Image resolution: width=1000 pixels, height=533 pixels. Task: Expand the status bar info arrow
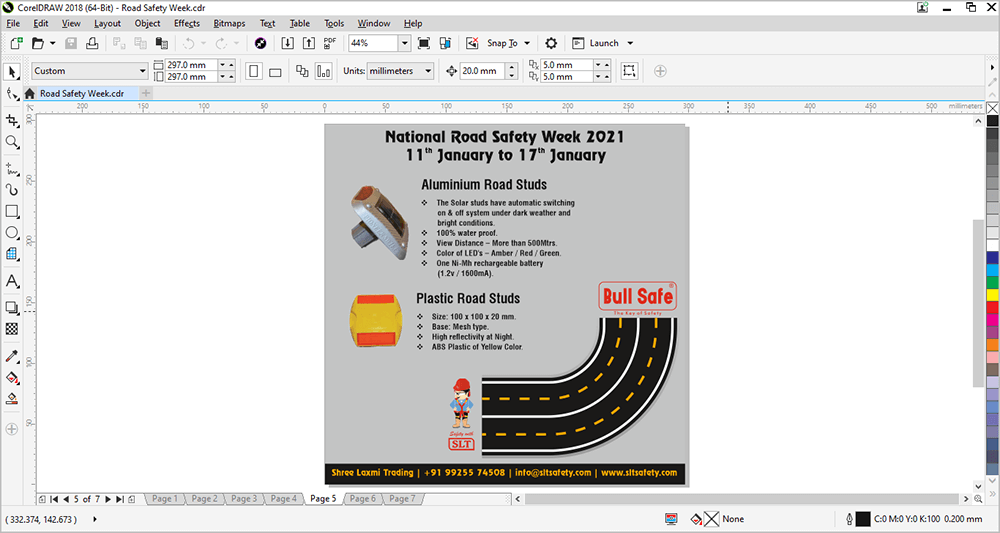pos(96,519)
